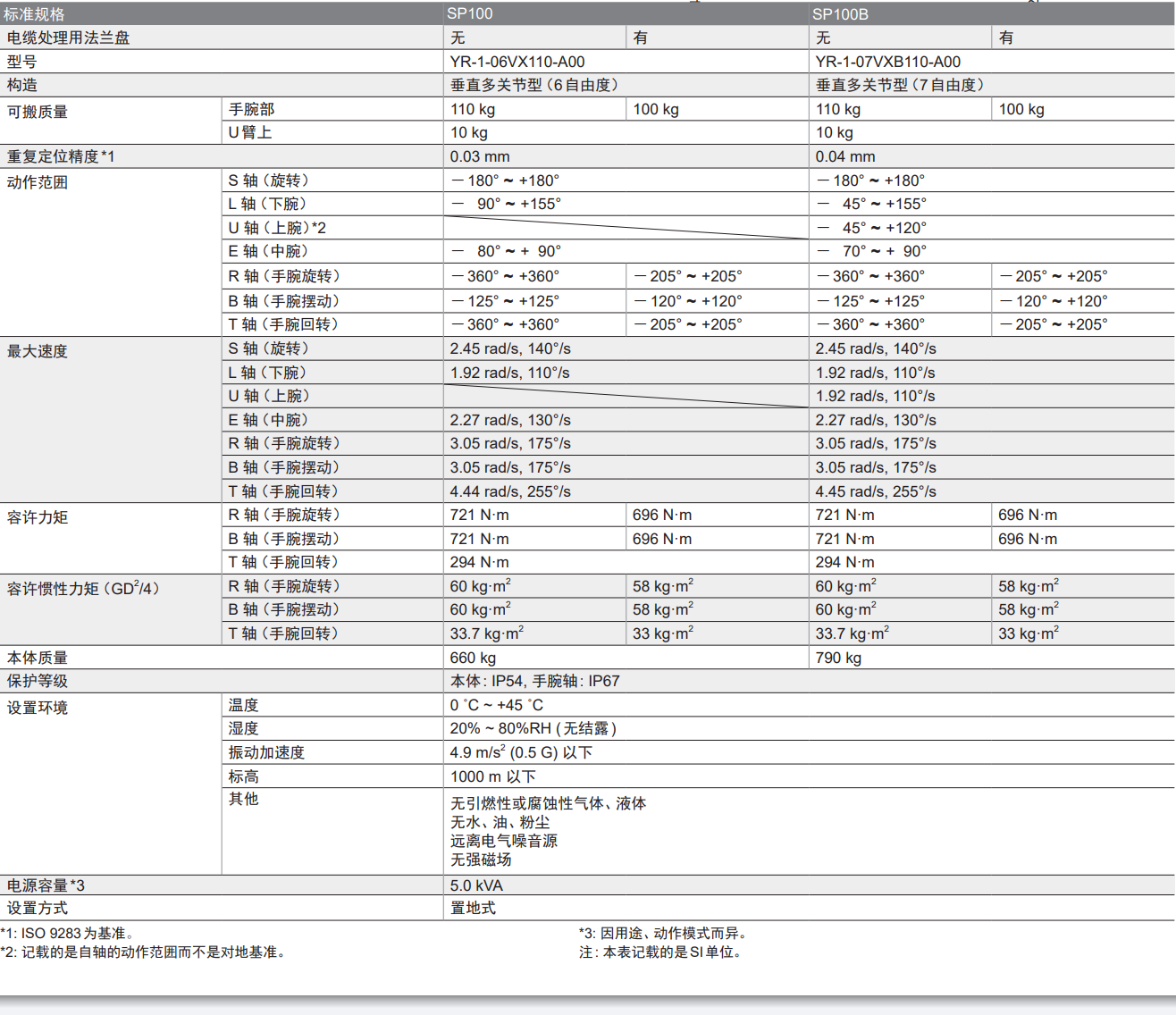
Task: Select the IP54 / IP67 protection rating cell
Action: [x=534, y=681]
